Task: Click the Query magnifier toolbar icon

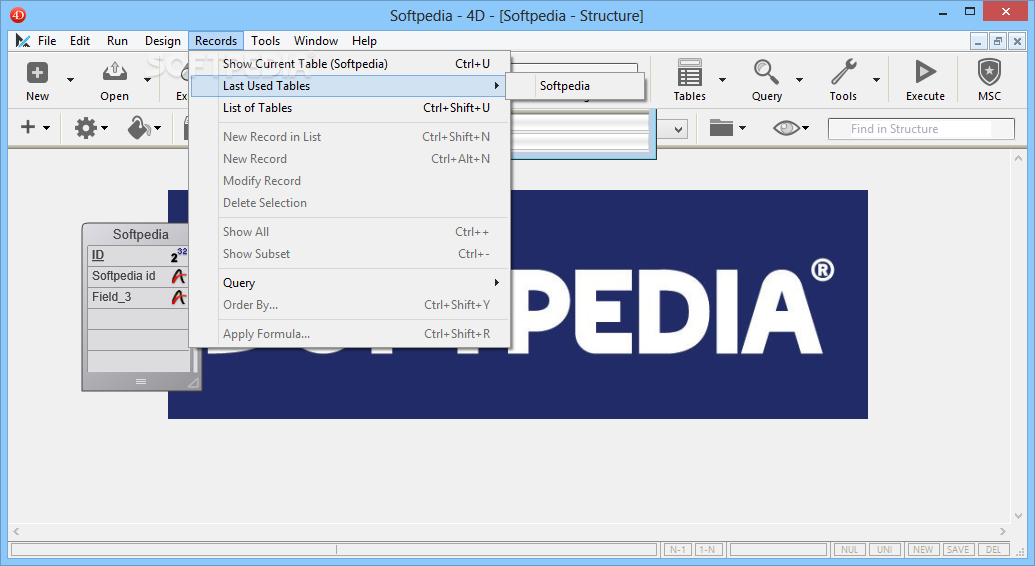Action: click(766, 72)
